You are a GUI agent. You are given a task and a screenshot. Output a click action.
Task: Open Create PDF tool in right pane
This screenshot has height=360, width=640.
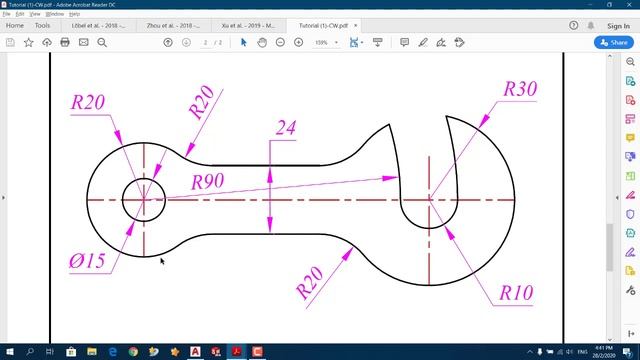click(x=630, y=100)
